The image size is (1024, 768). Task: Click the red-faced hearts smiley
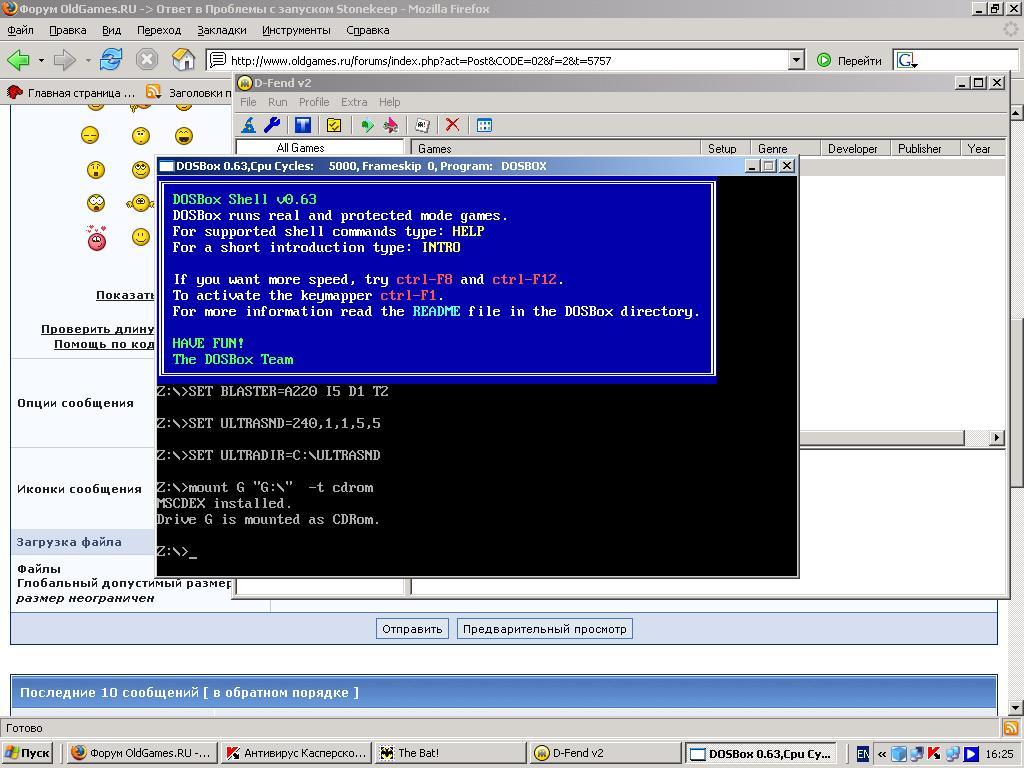[x=97, y=238]
